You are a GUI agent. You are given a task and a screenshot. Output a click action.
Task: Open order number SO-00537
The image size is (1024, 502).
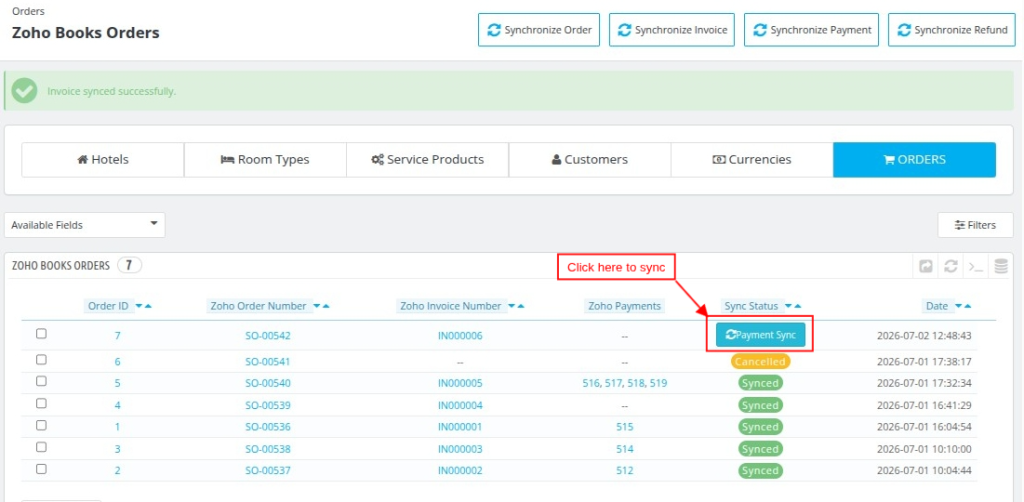[268, 471]
